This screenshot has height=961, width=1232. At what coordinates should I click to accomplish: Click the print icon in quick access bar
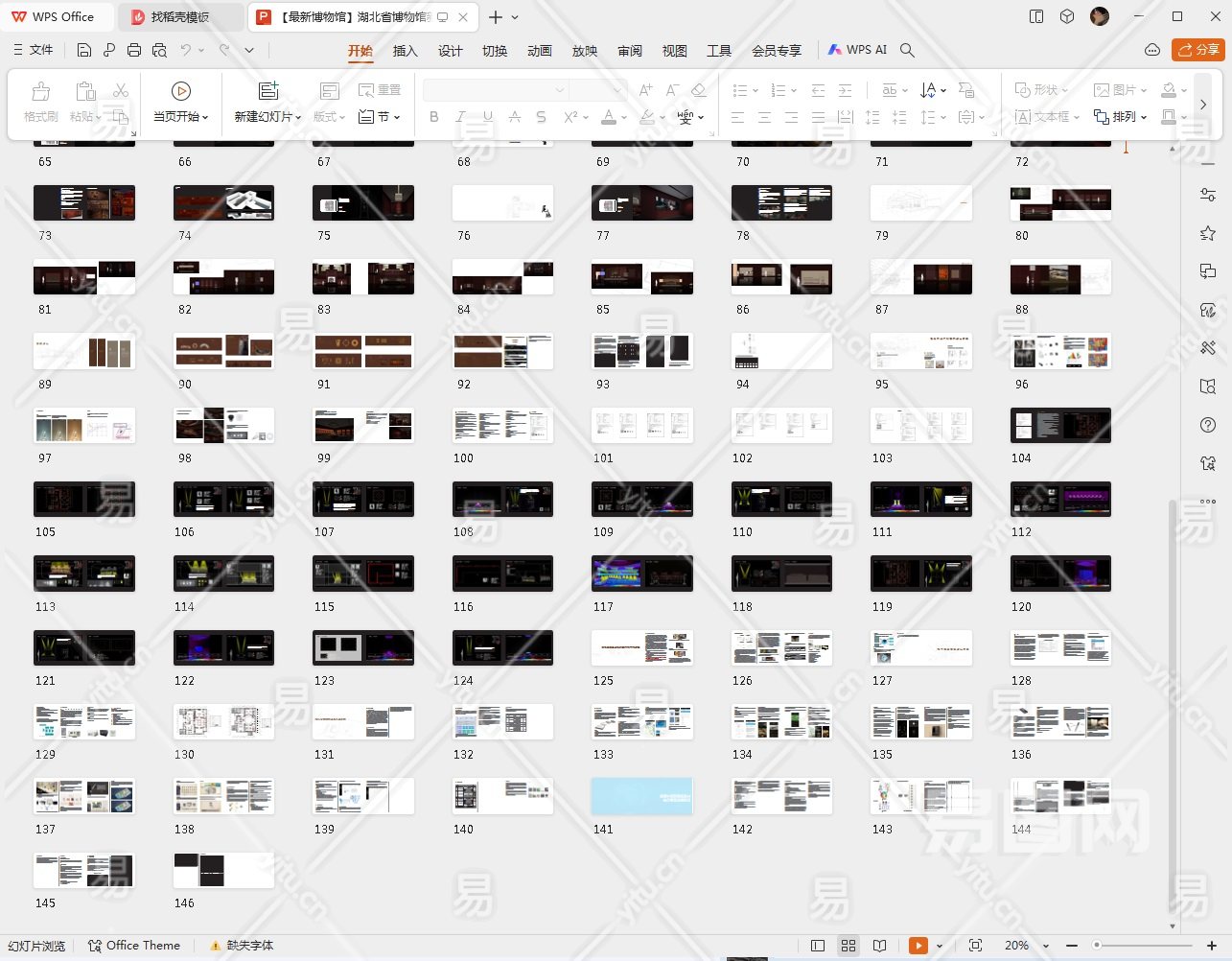tap(134, 50)
